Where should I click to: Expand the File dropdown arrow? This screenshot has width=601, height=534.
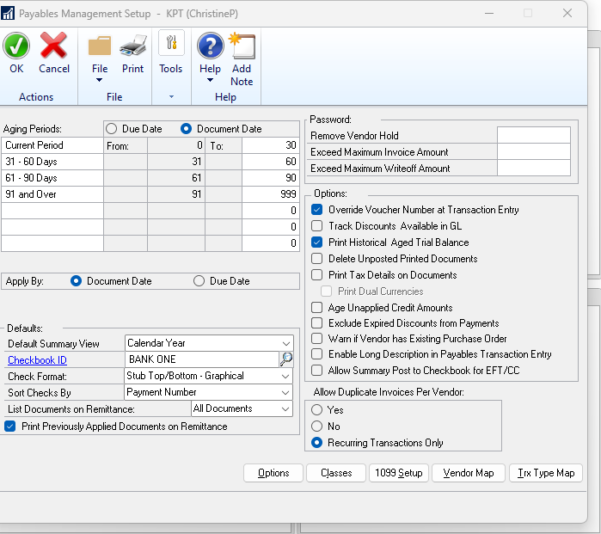pos(99,80)
